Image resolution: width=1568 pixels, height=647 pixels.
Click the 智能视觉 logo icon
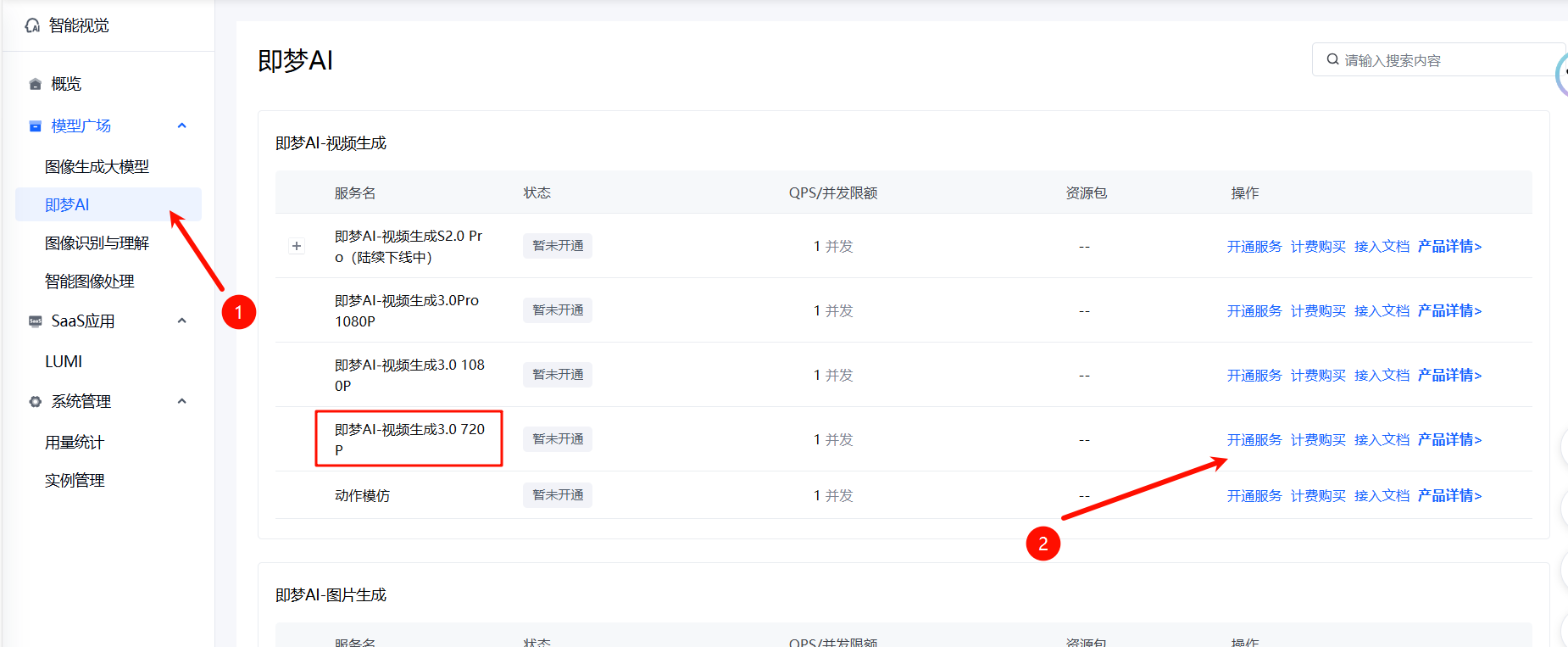tap(32, 25)
